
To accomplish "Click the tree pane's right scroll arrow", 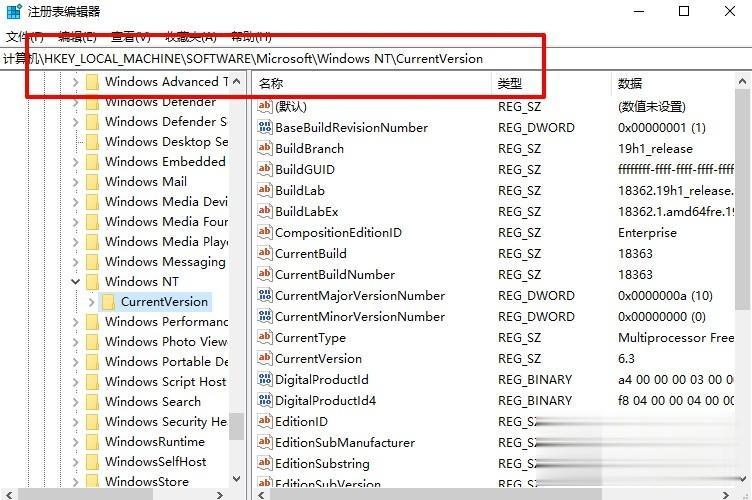I will (x=220, y=494).
